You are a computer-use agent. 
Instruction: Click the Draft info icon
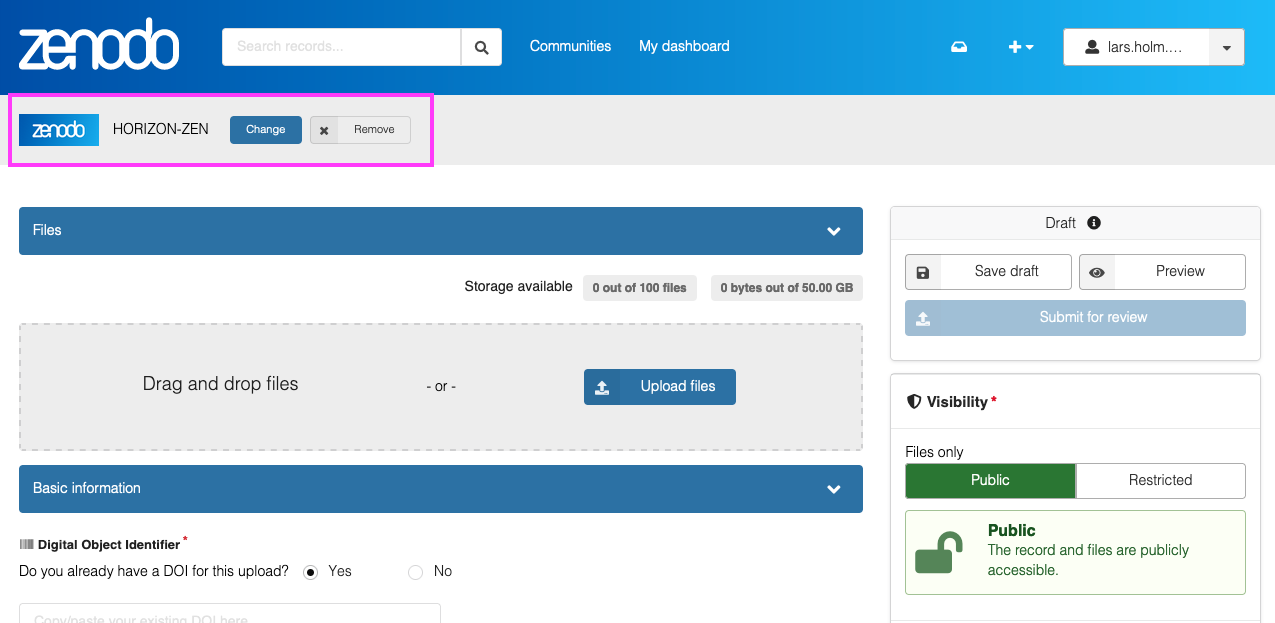[1094, 223]
